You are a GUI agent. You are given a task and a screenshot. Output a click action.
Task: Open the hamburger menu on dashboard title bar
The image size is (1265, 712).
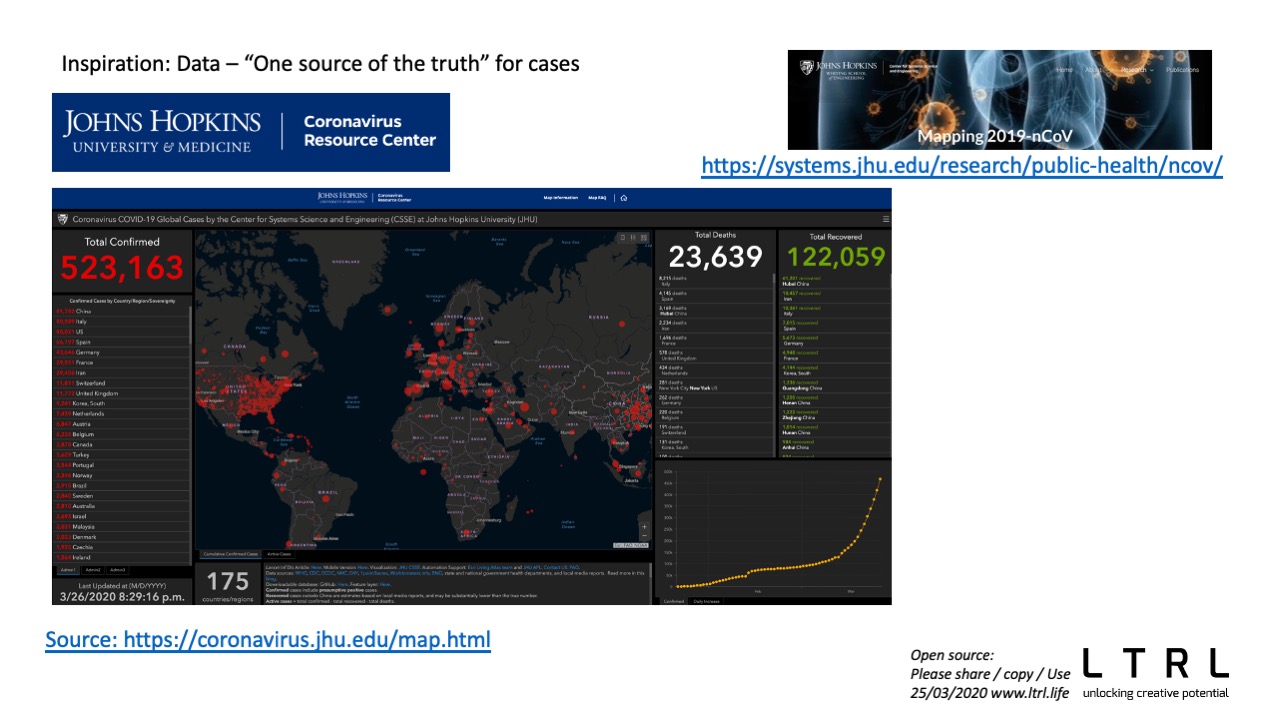[885, 219]
